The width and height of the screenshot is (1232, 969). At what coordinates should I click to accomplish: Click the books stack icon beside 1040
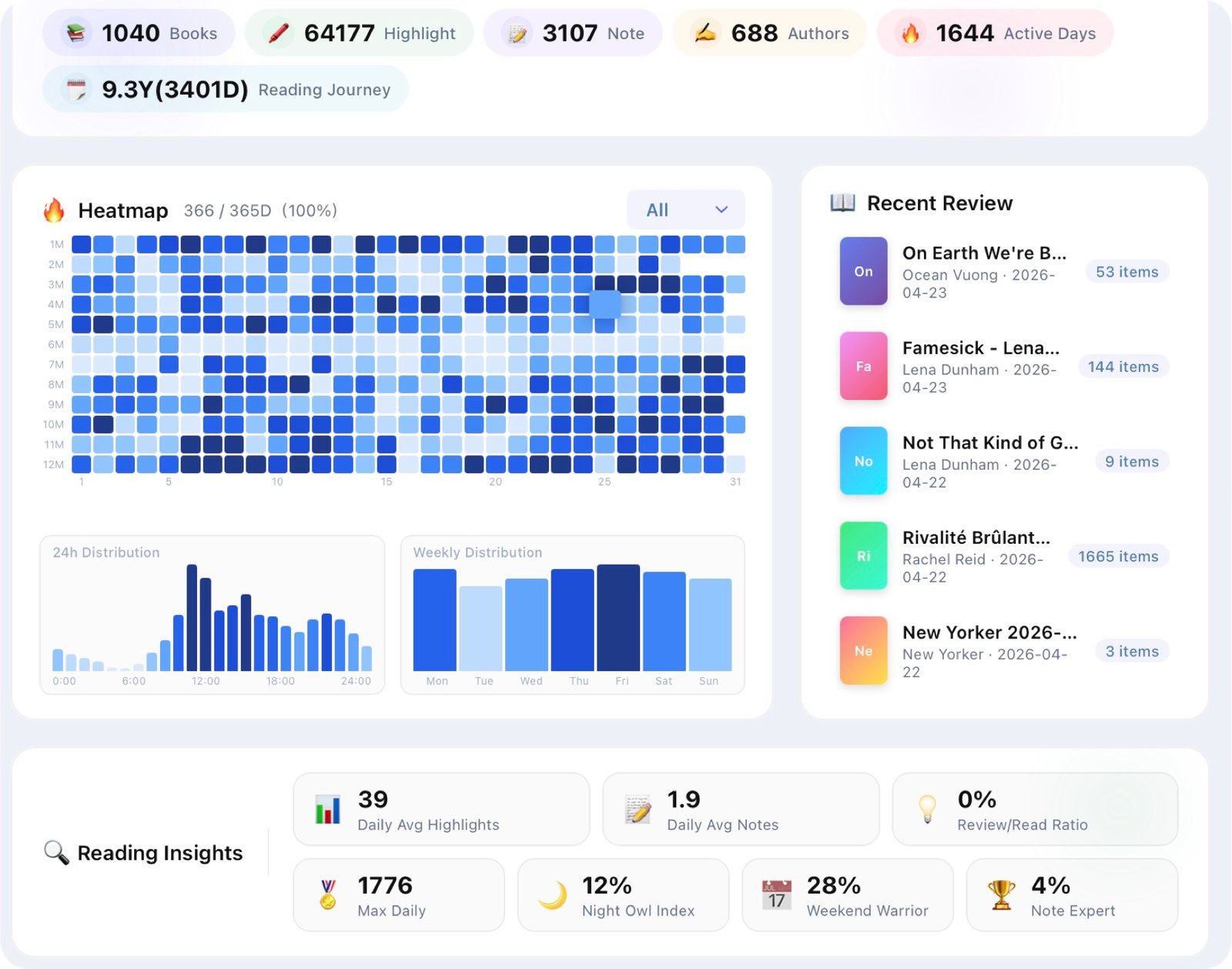click(x=75, y=33)
